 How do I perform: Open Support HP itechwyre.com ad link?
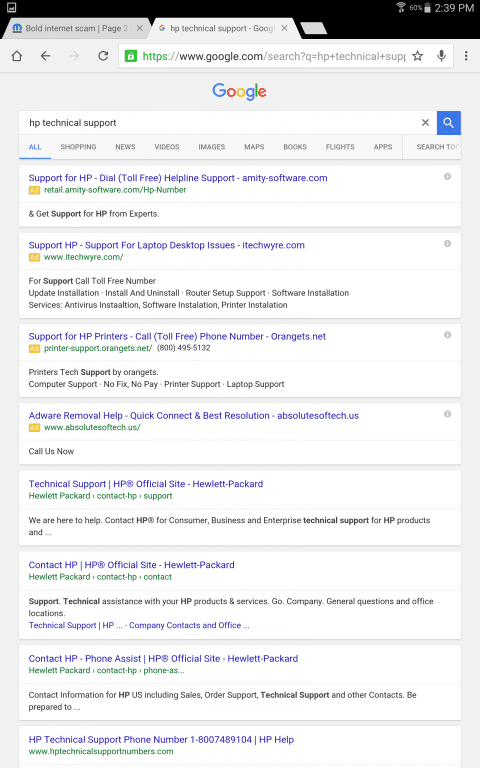[167, 245]
